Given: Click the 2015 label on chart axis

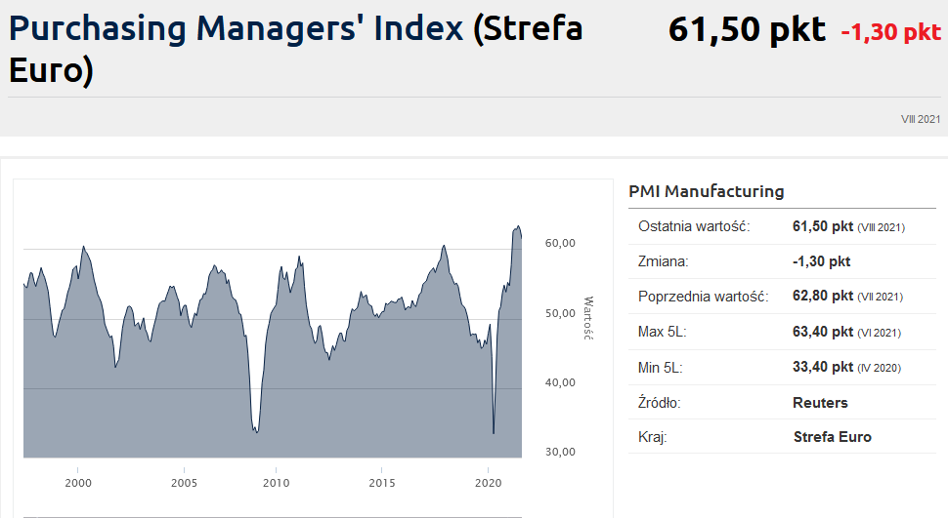Looking at the screenshot, I should pyautogui.click(x=381, y=483).
